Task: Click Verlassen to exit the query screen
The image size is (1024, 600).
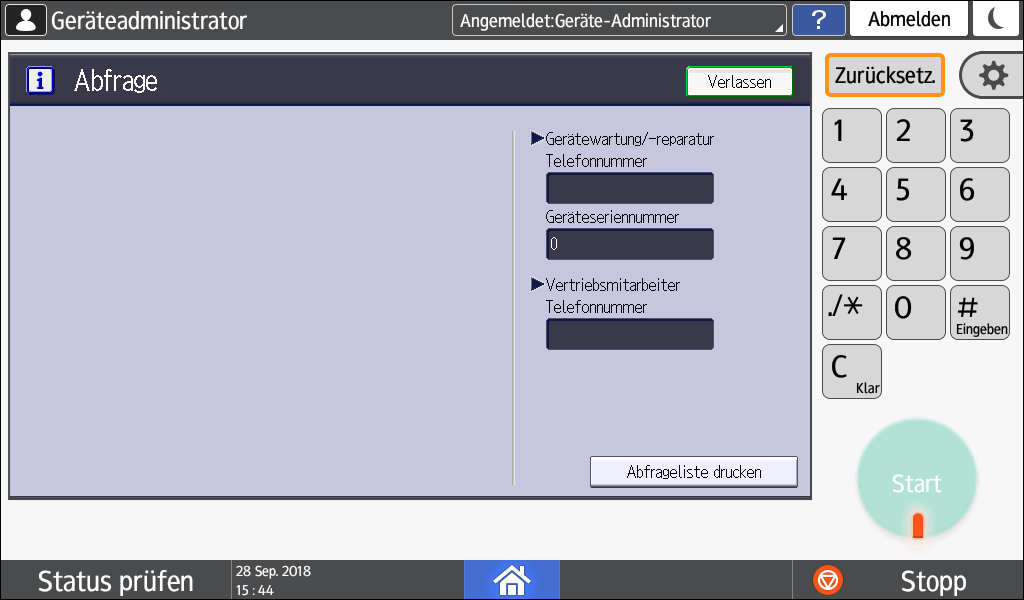Action: pos(739,82)
